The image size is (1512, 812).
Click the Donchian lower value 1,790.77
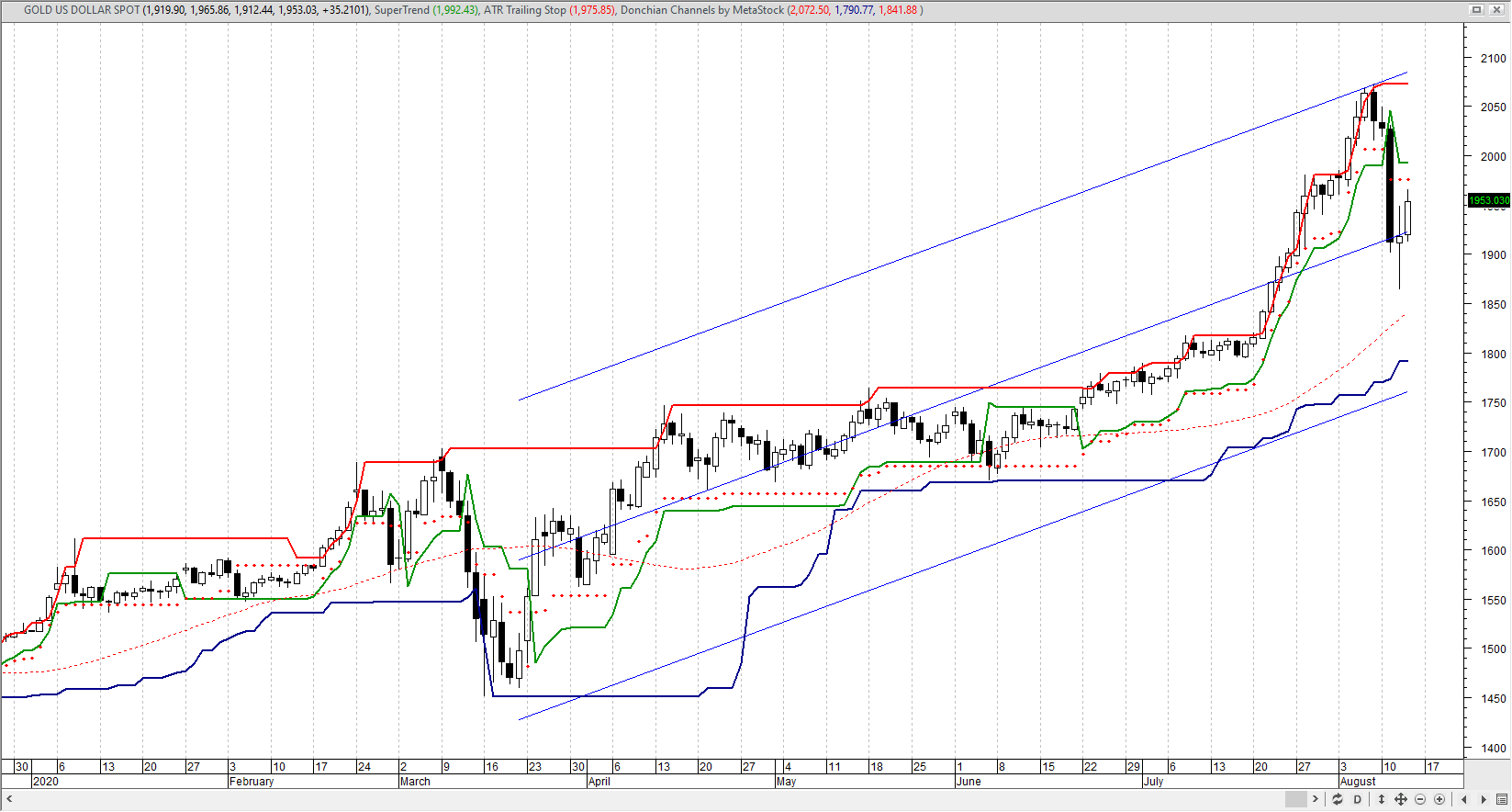click(x=854, y=10)
